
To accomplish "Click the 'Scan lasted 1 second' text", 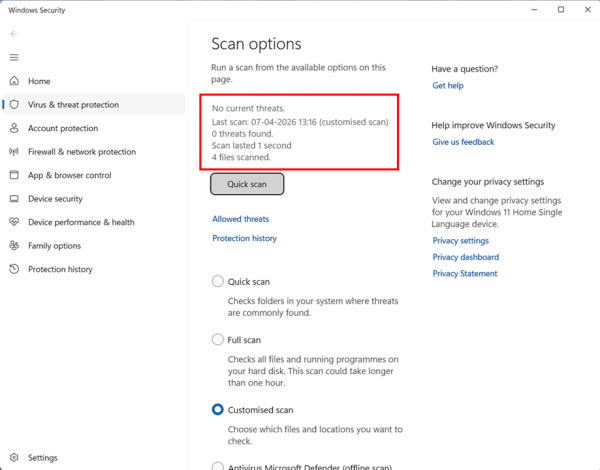I will (252, 146).
